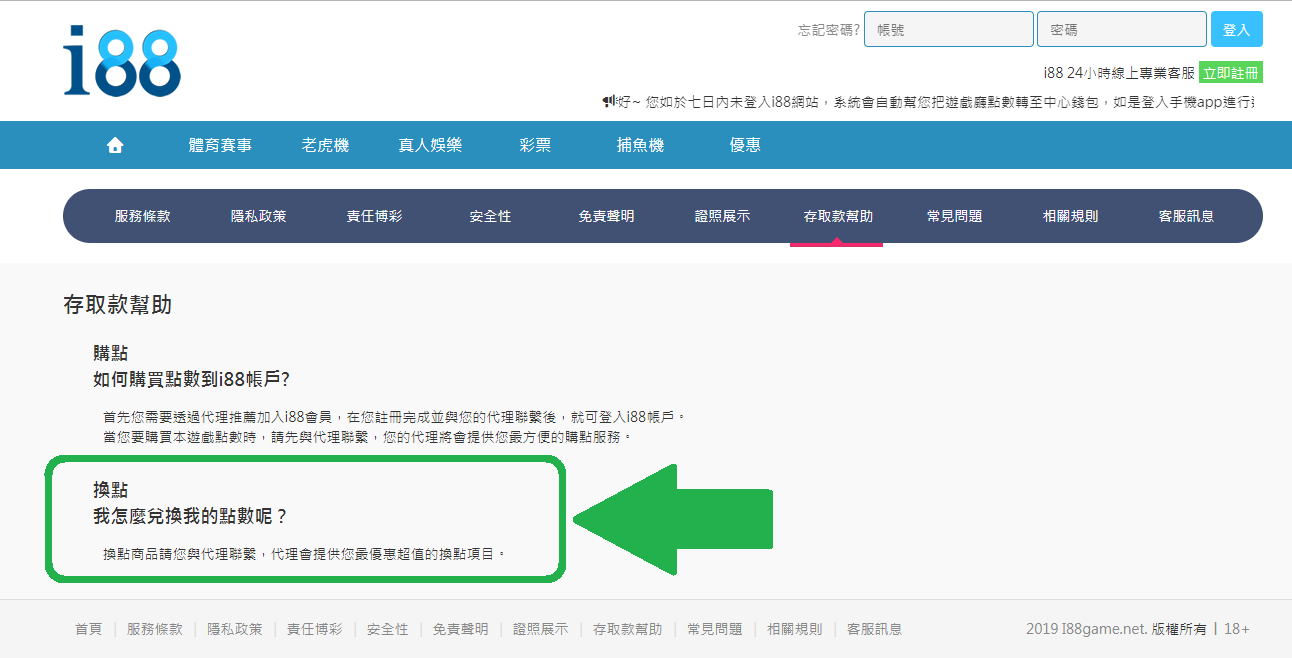1292x658 pixels.
Task: Switch to the 服務條款 tab
Action: click(x=142, y=216)
